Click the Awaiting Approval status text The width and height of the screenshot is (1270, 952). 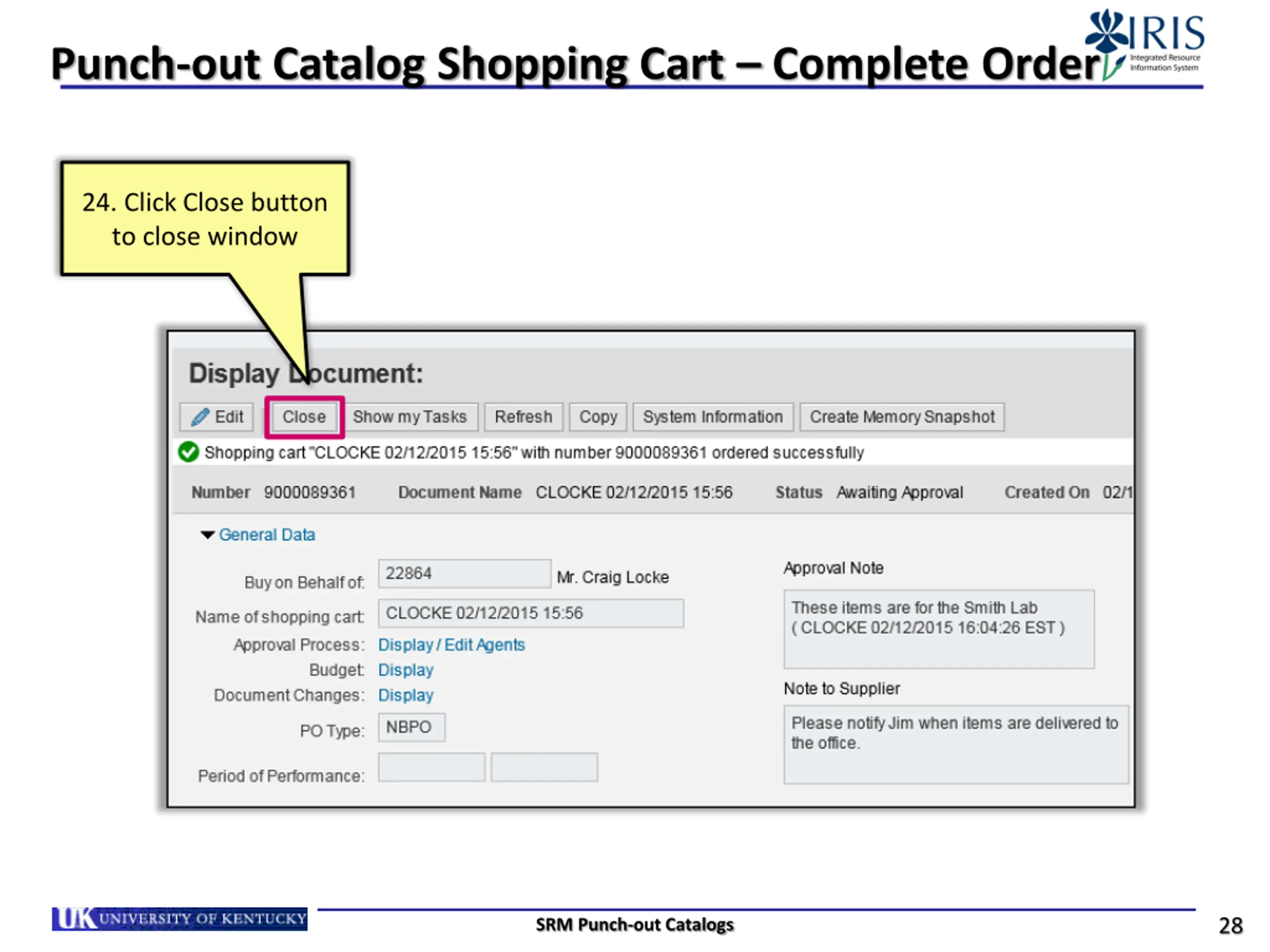(x=900, y=492)
